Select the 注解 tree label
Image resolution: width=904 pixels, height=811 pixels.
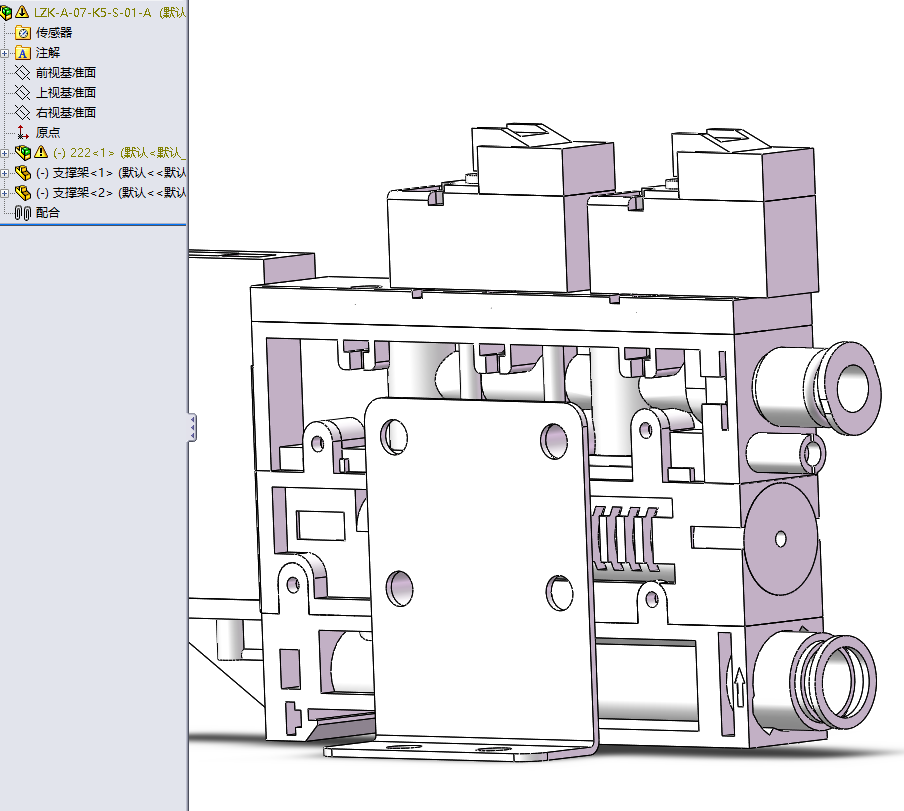click(48, 53)
